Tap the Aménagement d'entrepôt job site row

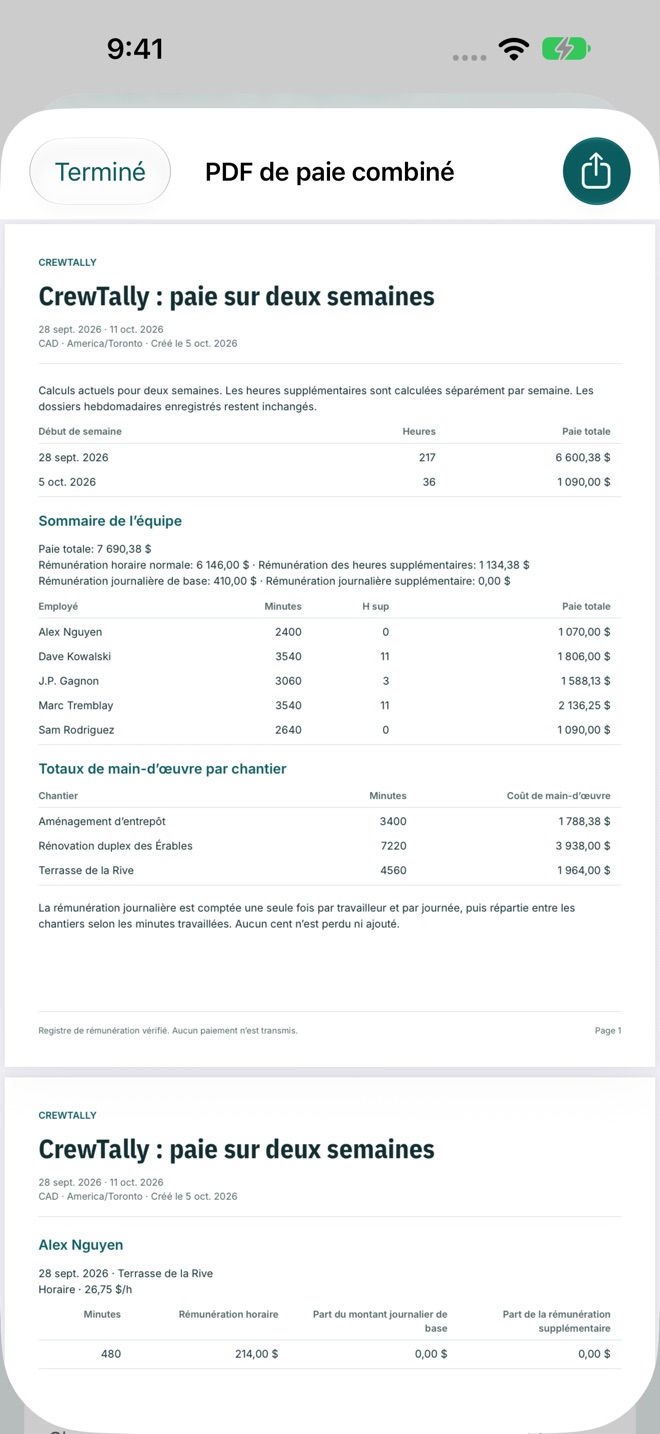[329, 821]
